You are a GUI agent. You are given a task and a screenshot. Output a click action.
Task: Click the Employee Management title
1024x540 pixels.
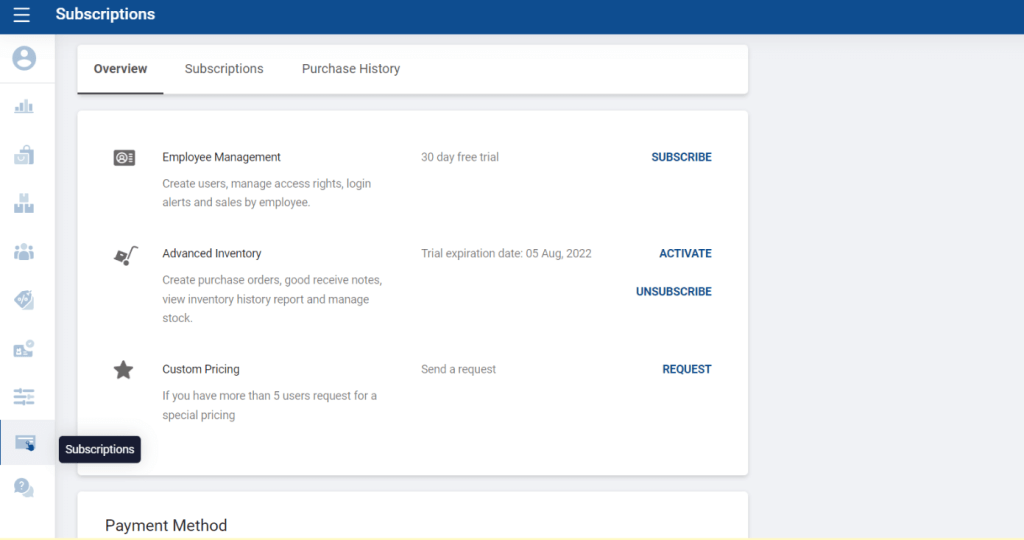(221, 157)
